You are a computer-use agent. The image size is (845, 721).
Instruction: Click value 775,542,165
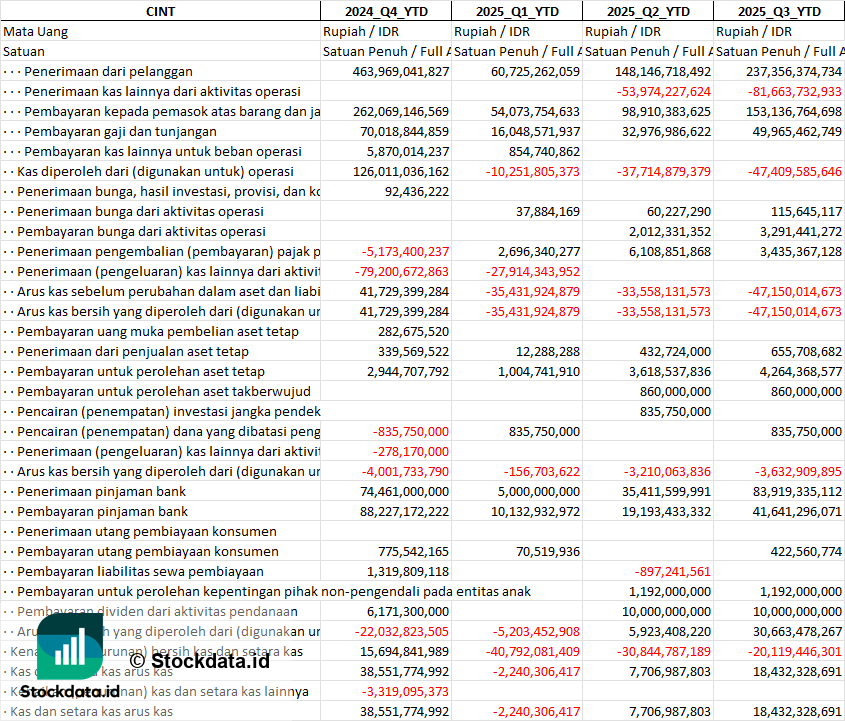pyautogui.click(x=413, y=551)
